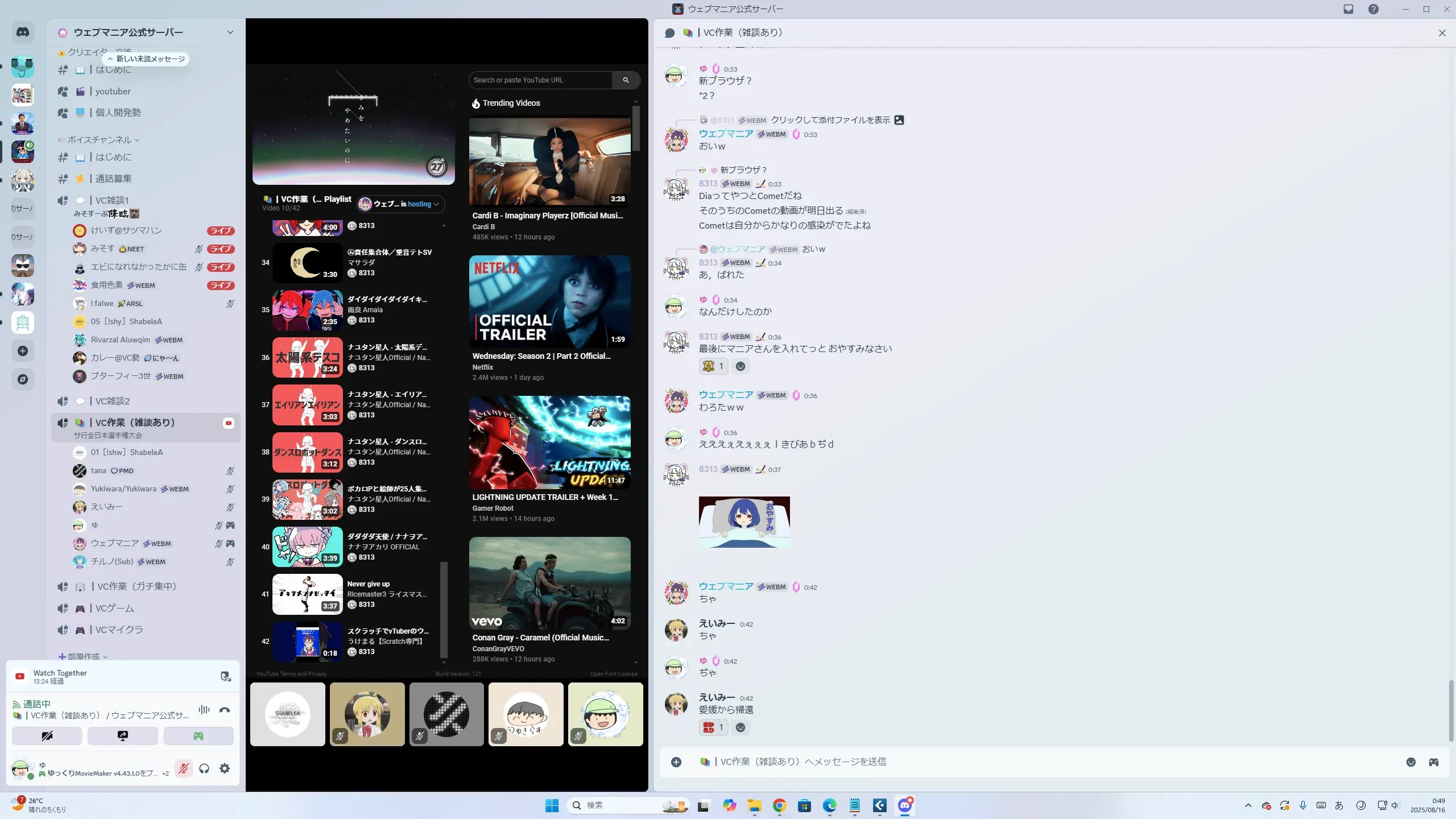
Task: Click the add attachment plus icon
Action: 676,762
